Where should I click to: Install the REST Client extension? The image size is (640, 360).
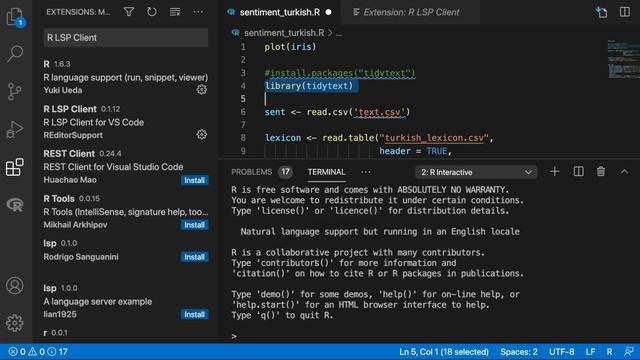coord(194,180)
